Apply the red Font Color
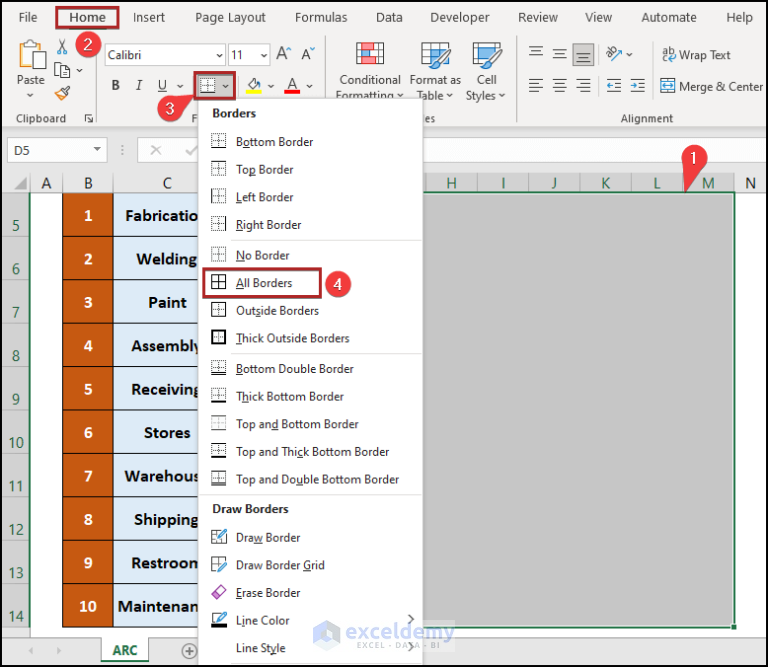The width and height of the screenshot is (768, 667). (292, 86)
